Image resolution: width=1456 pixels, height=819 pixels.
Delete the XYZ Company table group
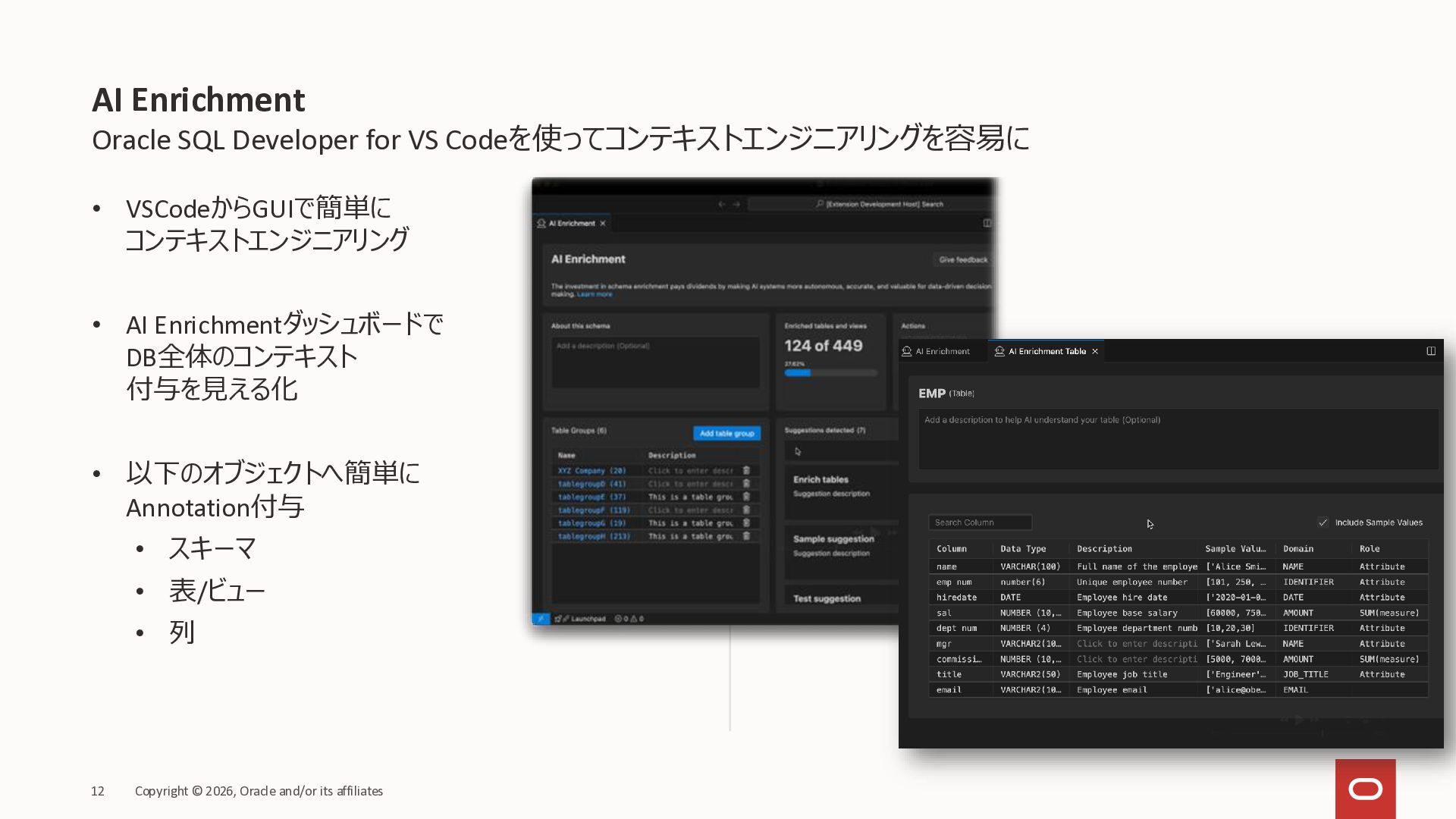coord(746,471)
